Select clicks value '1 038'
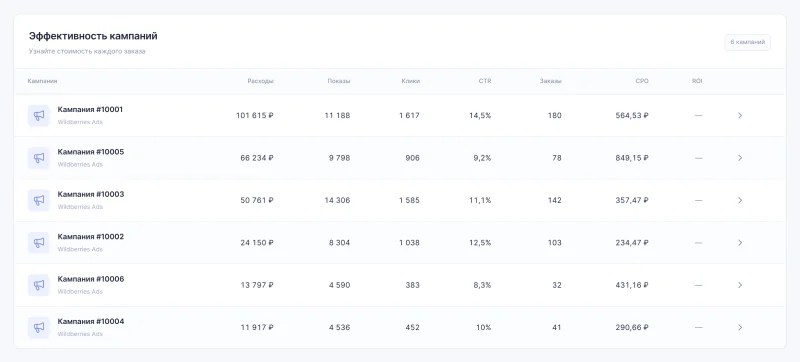 409,243
